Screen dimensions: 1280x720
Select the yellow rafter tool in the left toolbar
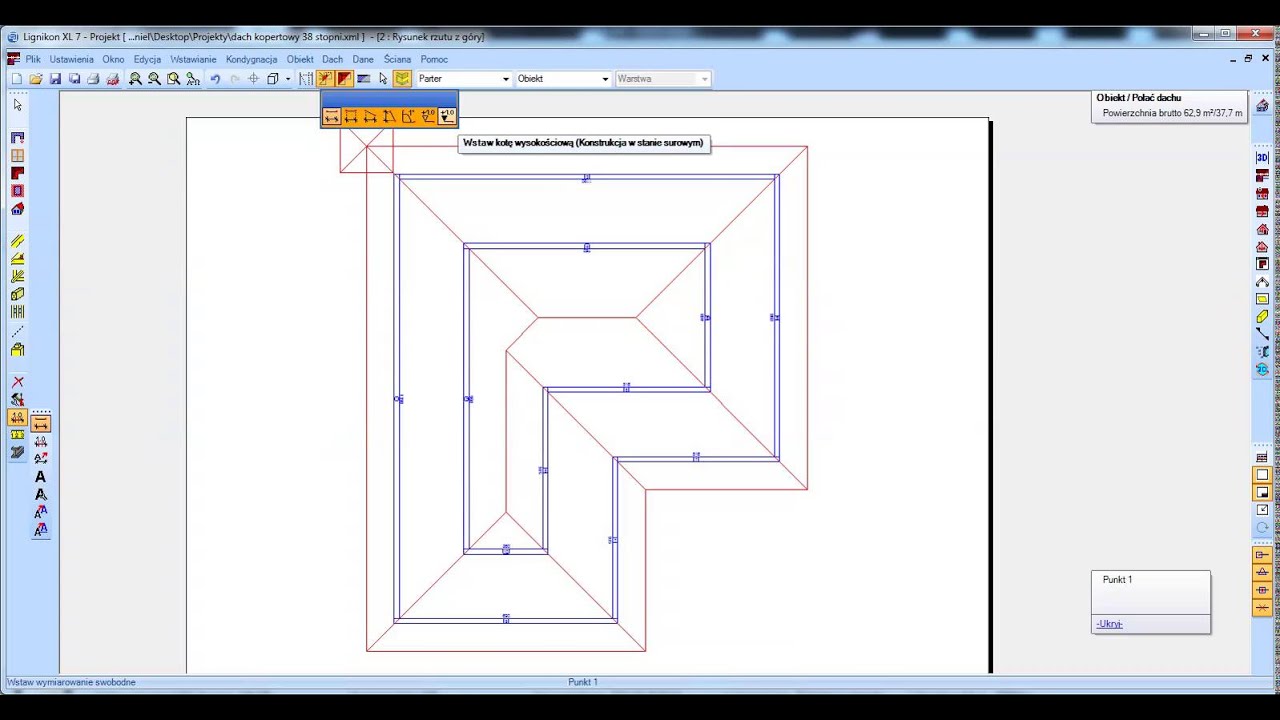(x=17, y=241)
